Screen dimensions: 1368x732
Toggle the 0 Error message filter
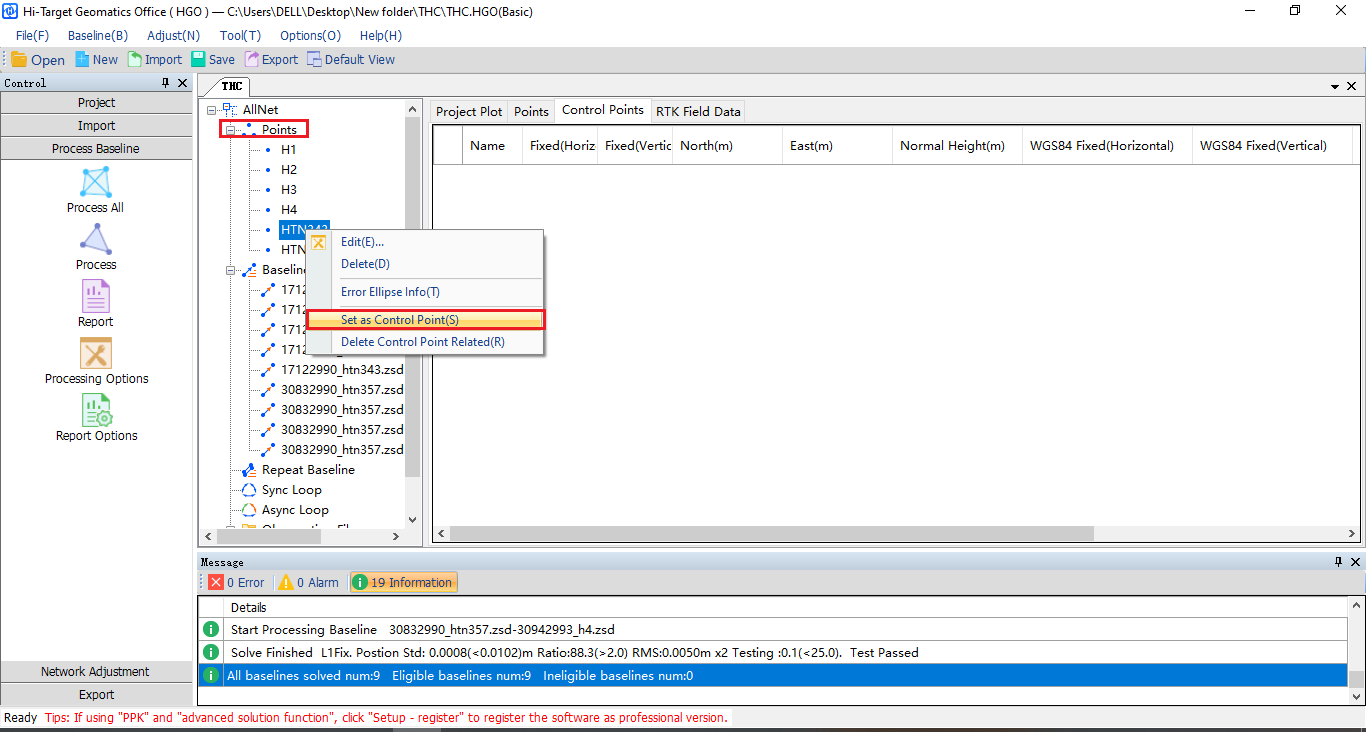236,582
